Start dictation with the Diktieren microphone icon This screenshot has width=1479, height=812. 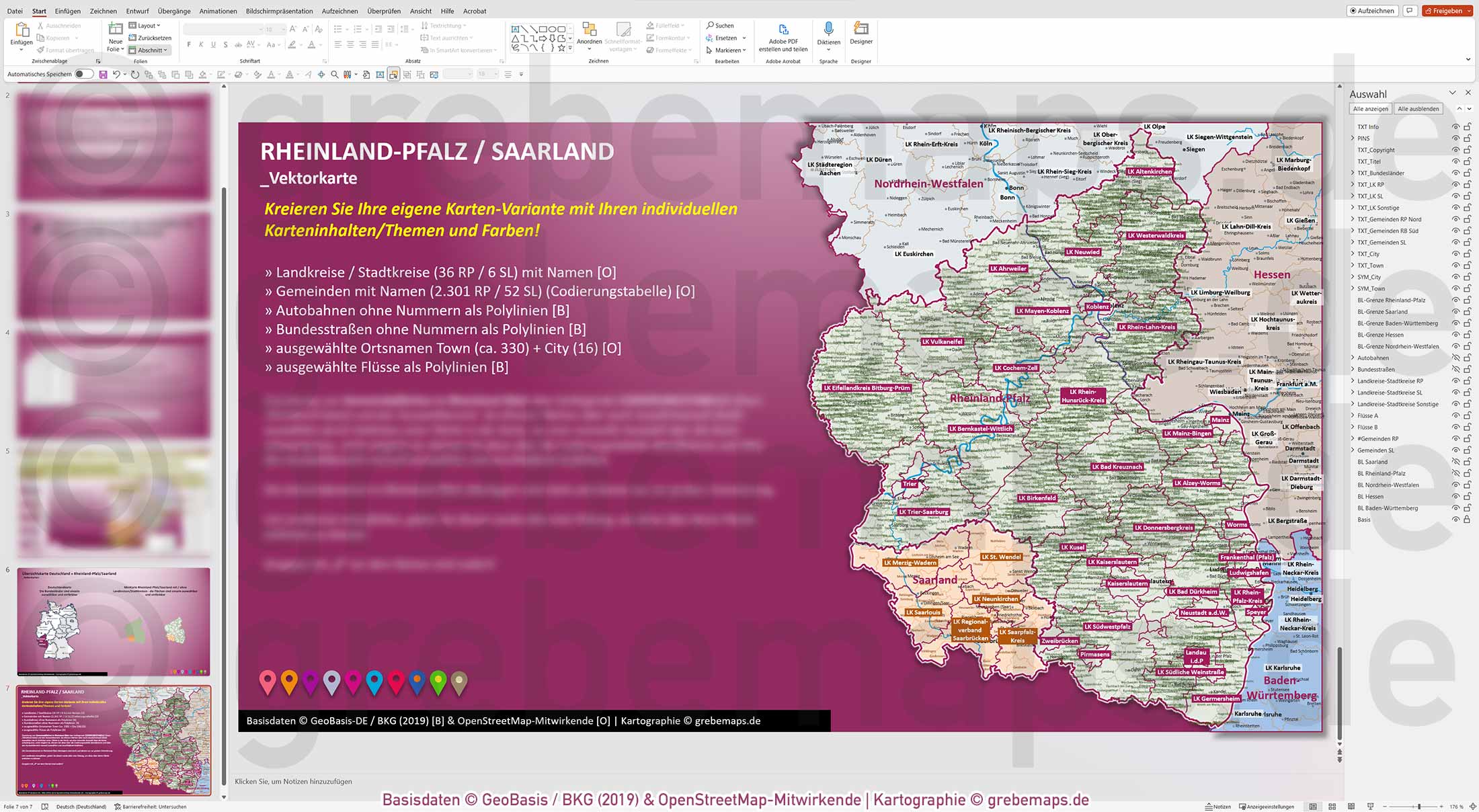click(x=829, y=31)
